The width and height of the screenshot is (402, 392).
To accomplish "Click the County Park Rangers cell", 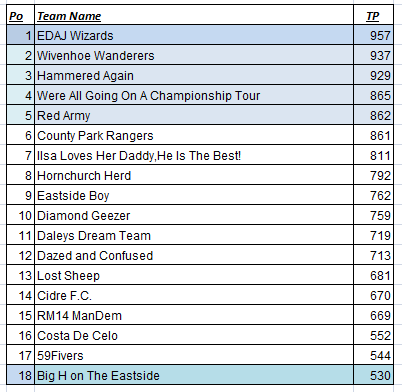I will tap(194, 135).
